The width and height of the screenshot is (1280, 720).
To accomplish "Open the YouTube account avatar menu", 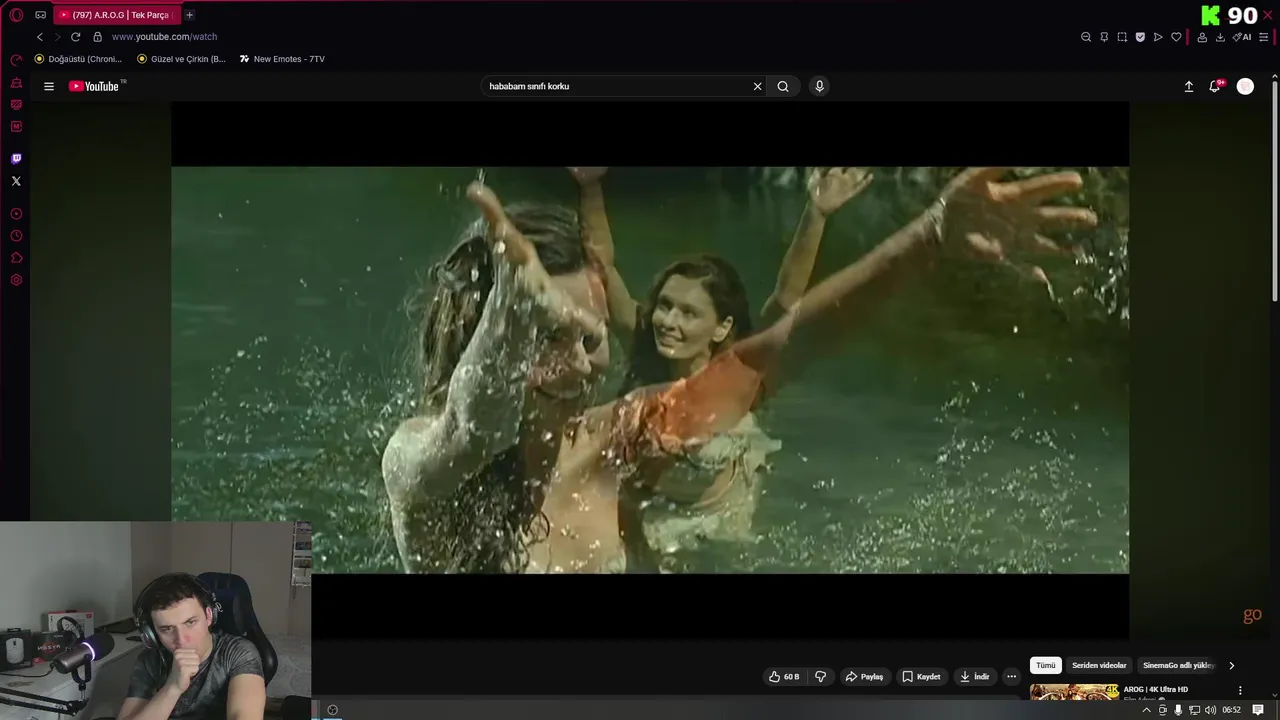I will click(1245, 86).
